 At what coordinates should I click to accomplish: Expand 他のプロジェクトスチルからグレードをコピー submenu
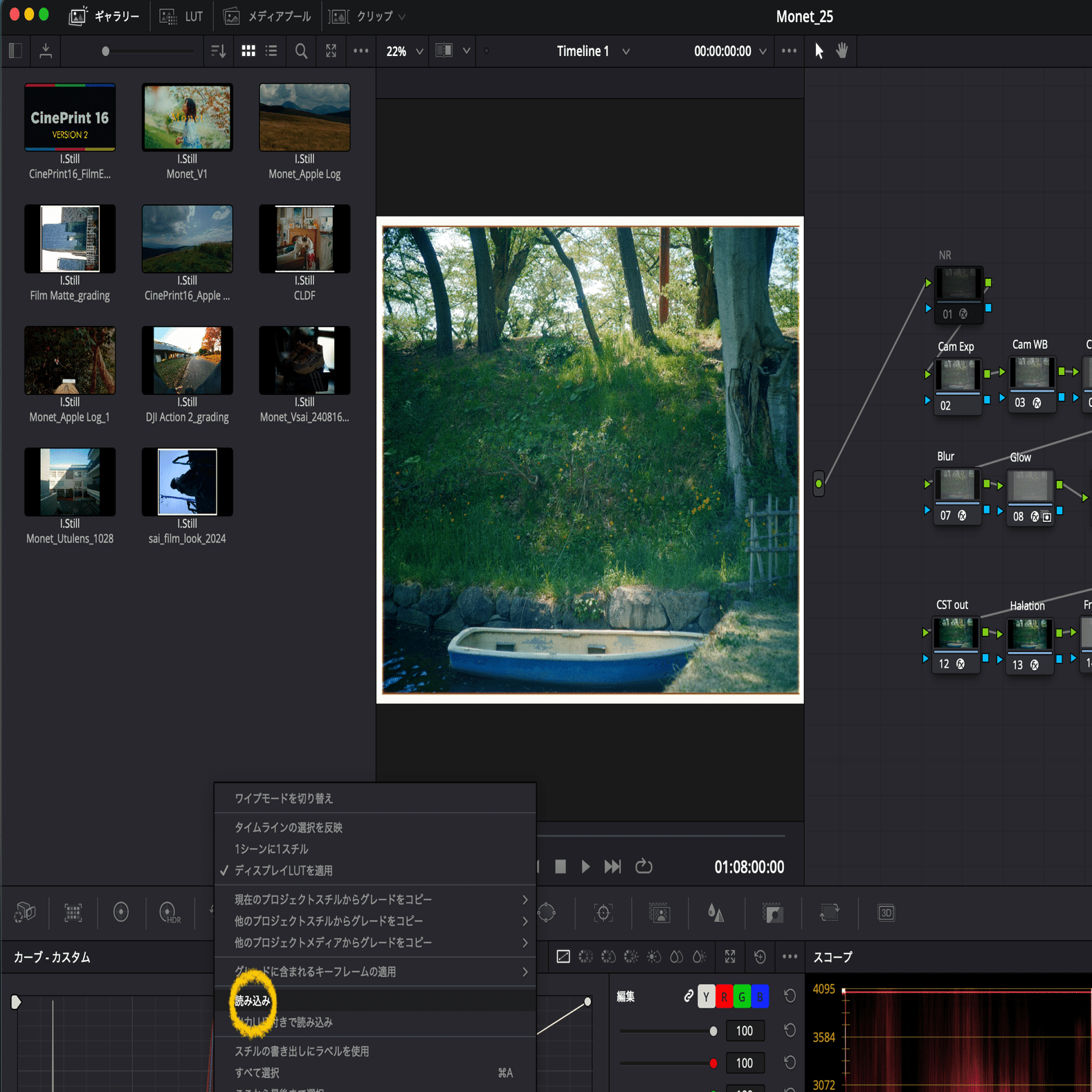[x=375, y=921]
